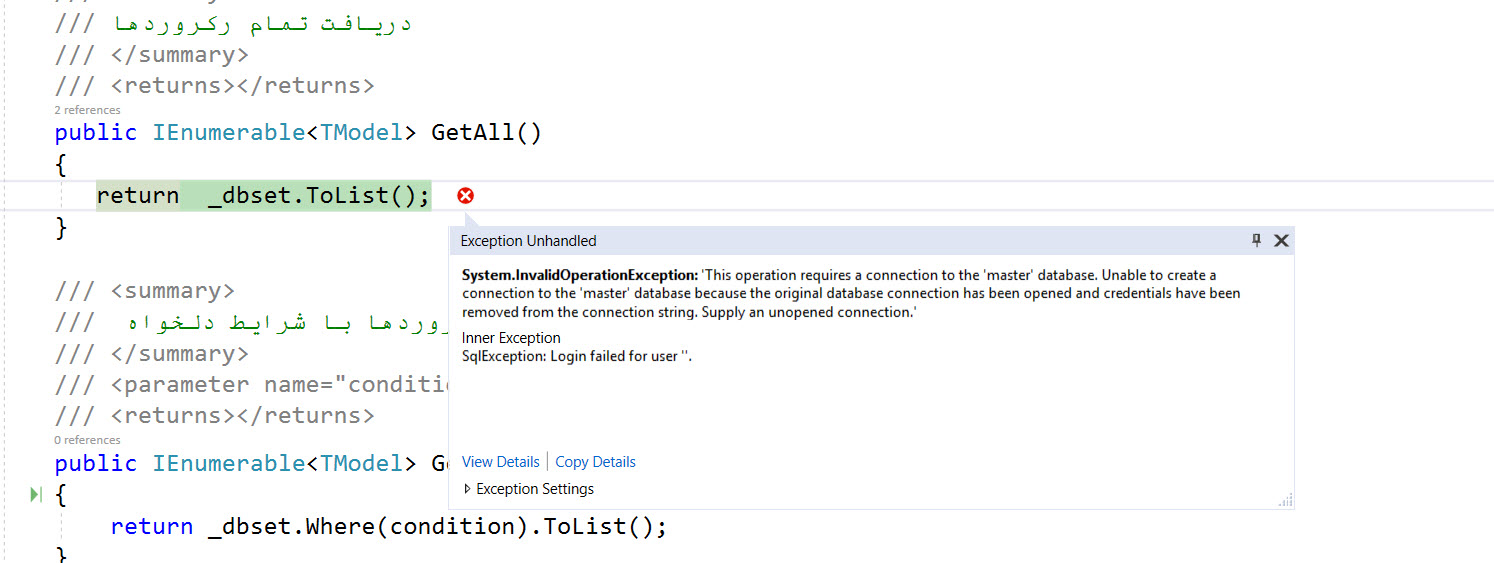Screen dimensions: 1494x563
Task: Close the Exception Unhandled popup
Action: (x=1281, y=240)
